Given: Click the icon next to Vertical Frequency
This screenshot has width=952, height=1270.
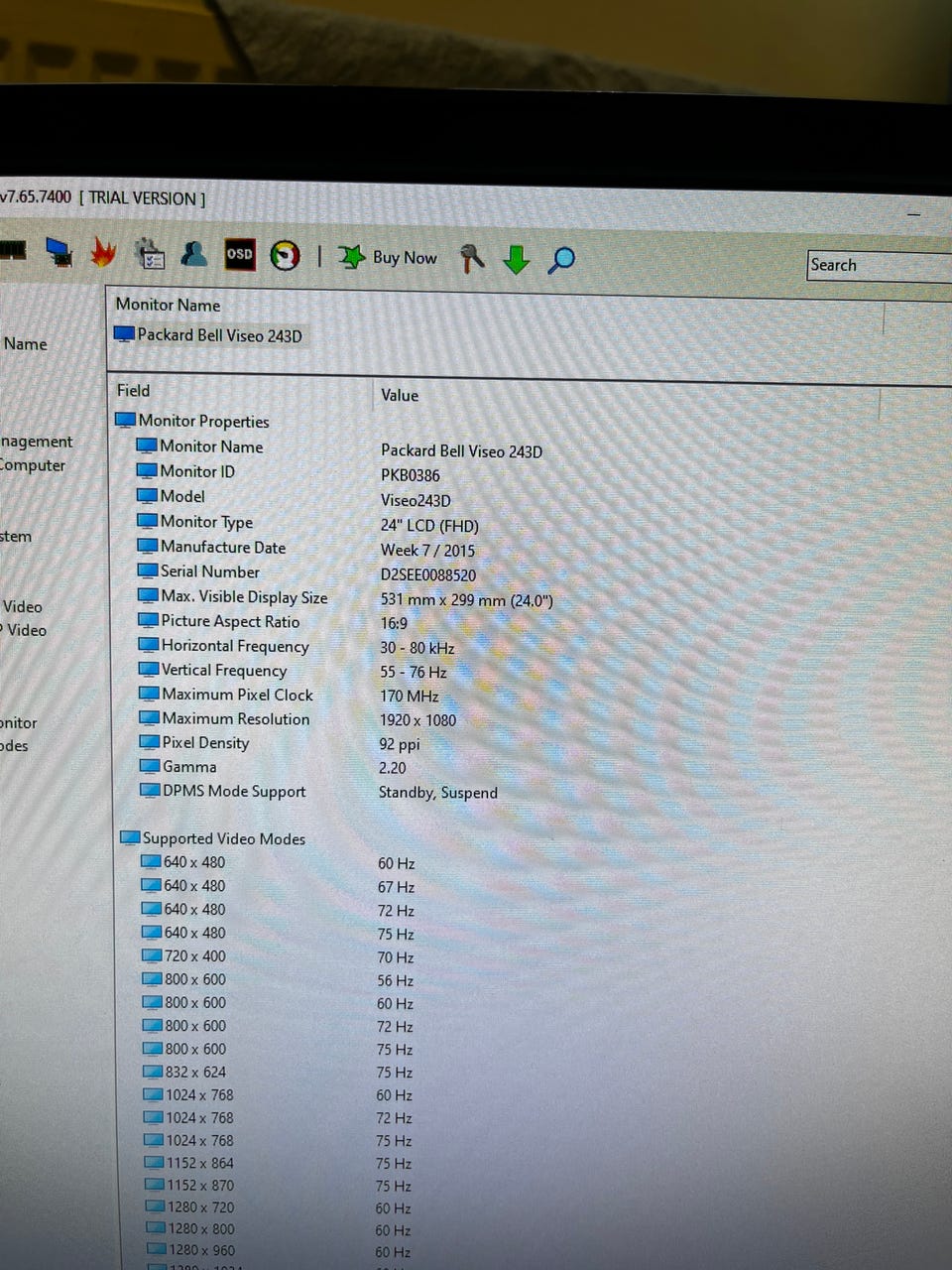Looking at the screenshot, I should point(149,670).
